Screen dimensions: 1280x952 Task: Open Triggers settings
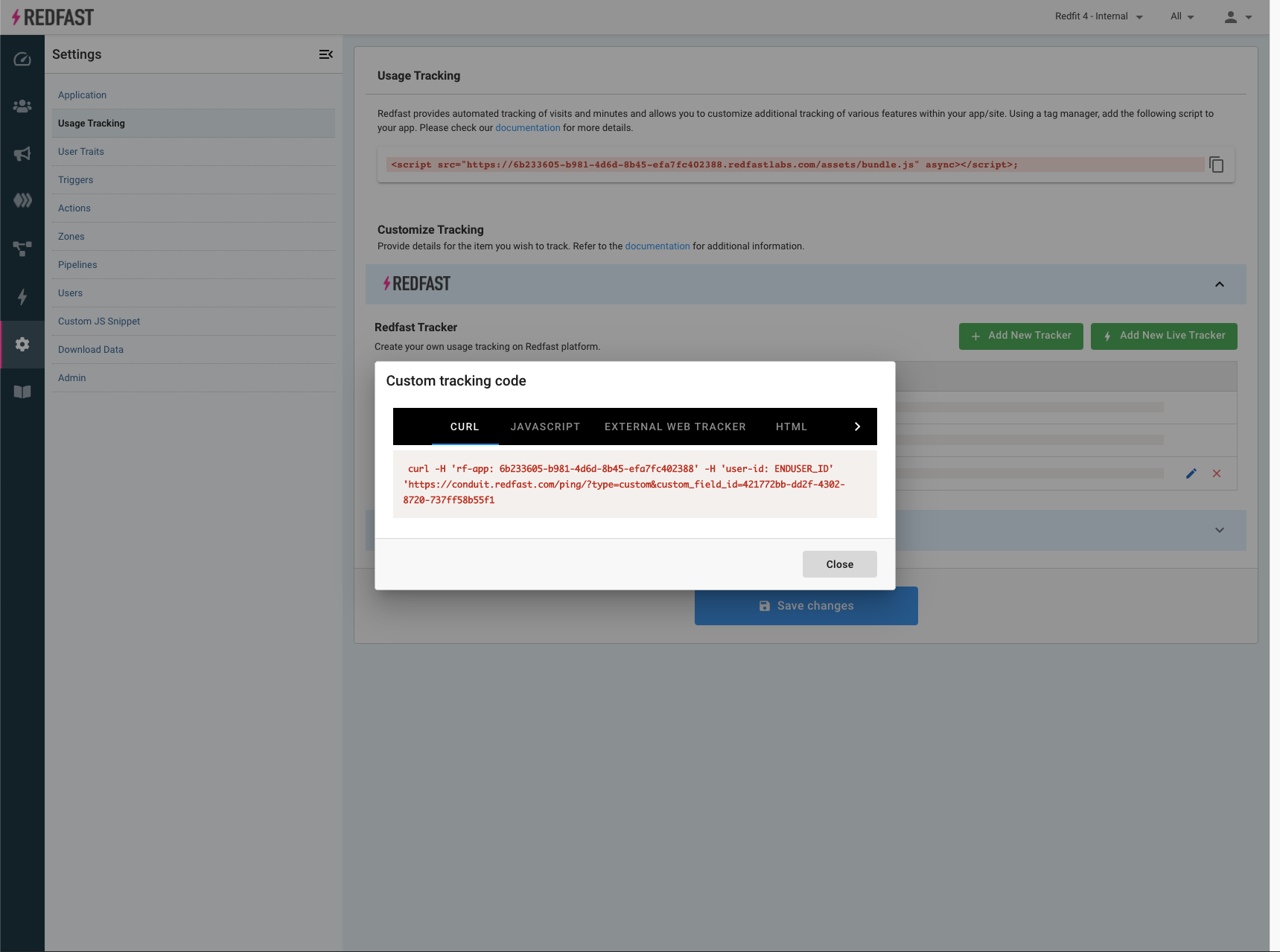[193, 180]
